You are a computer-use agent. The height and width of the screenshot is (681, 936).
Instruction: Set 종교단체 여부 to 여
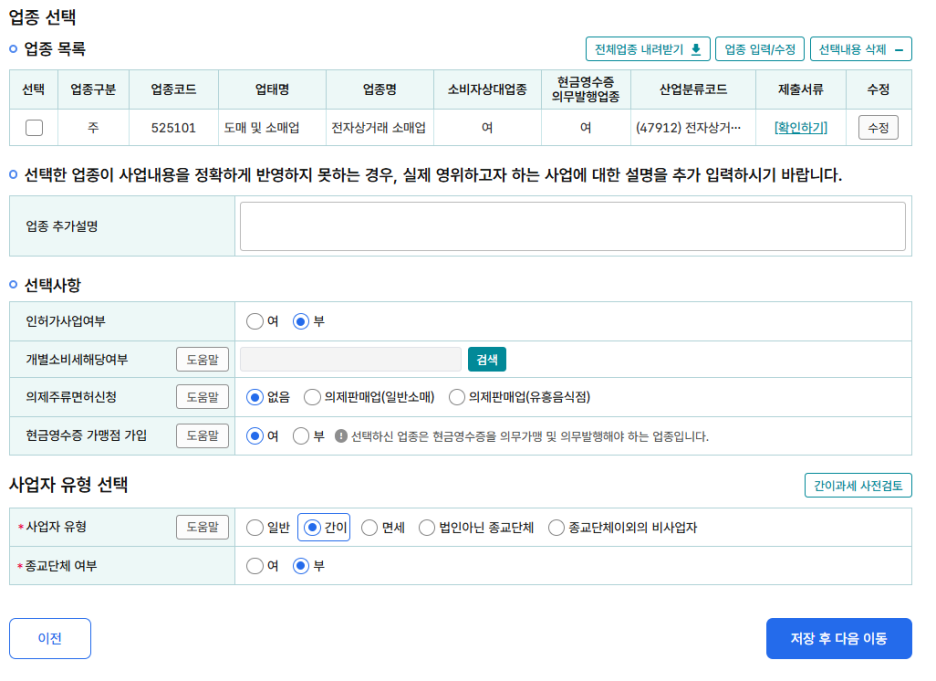[254, 566]
